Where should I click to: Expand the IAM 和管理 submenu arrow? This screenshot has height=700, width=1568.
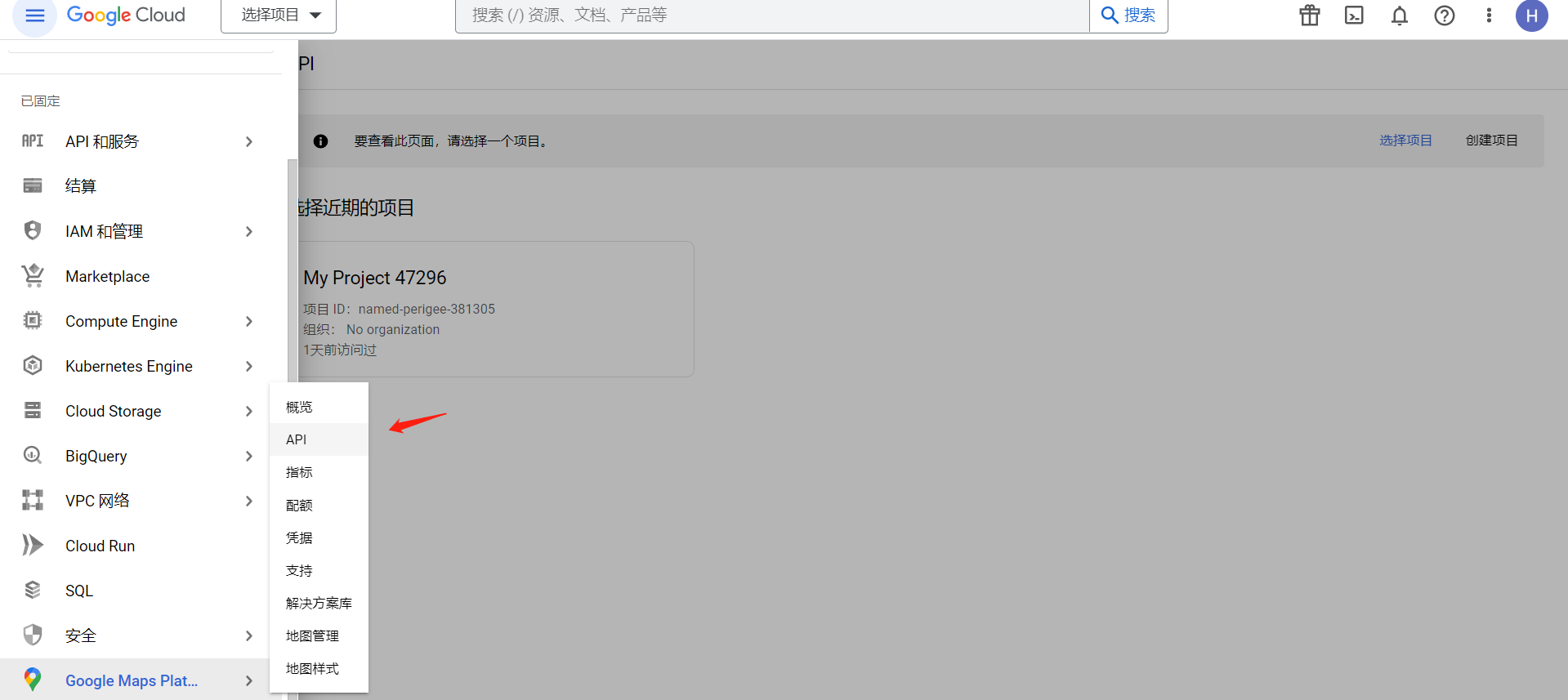(x=249, y=232)
